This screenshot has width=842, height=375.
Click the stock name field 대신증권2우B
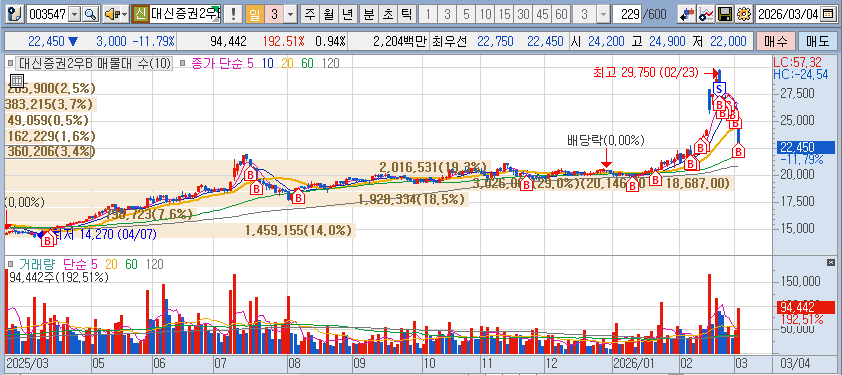[185, 15]
